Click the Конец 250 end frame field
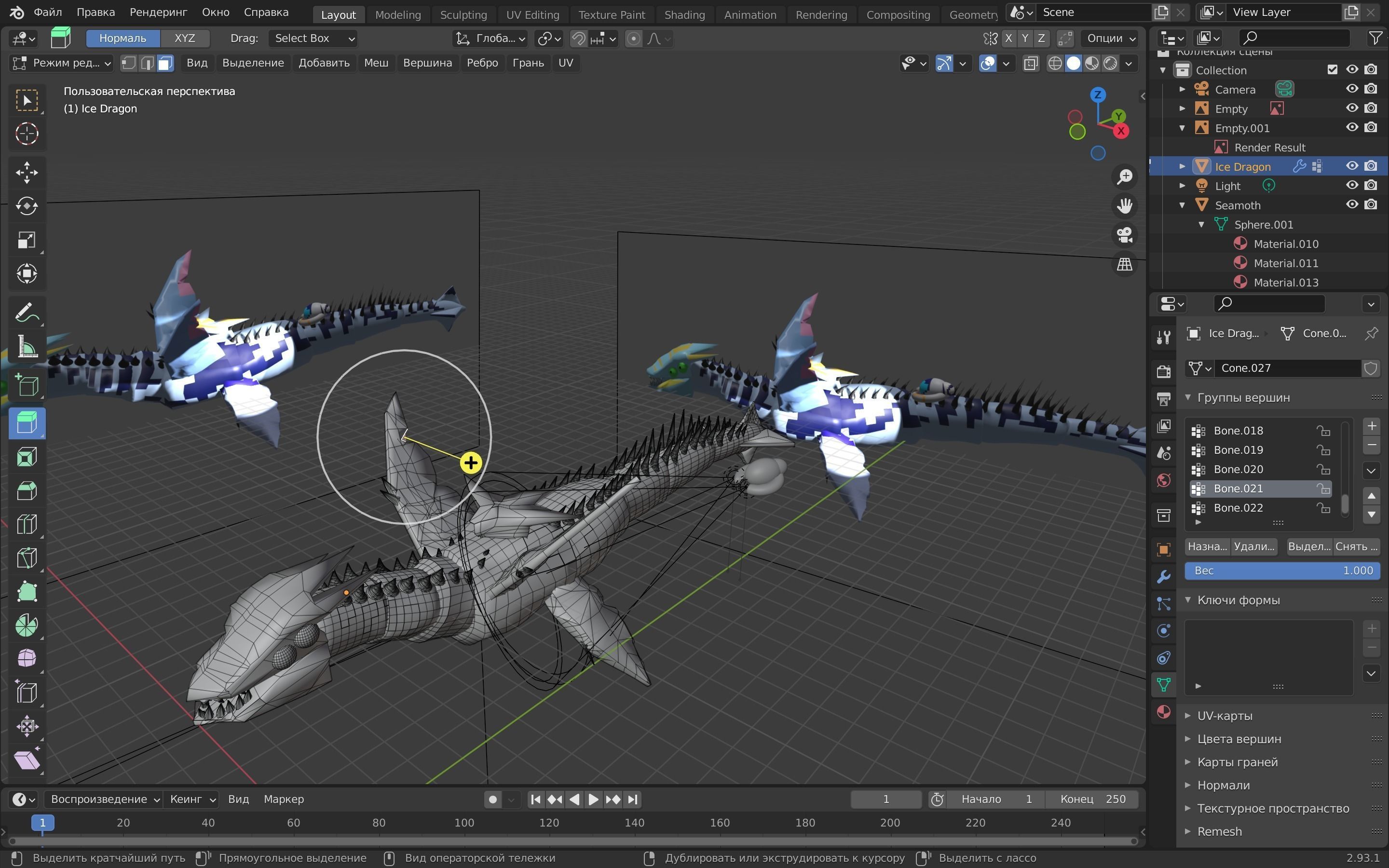 click(x=1092, y=799)
